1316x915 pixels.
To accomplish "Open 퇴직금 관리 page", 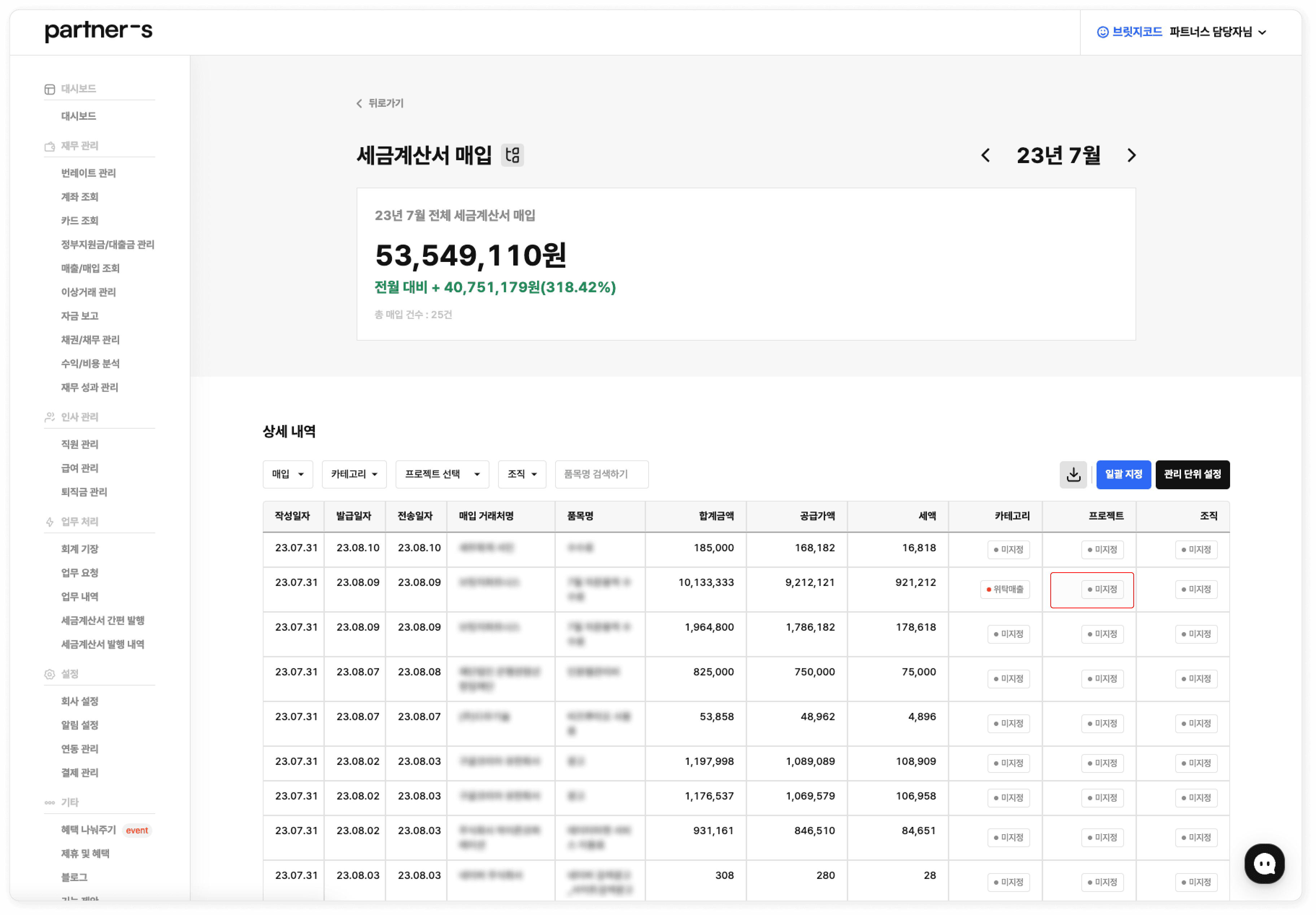I will (84, 492).
